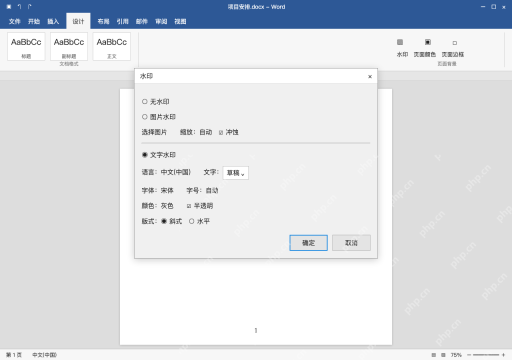
Task: Close the 水印 dialog with the X
Action: 370,76
